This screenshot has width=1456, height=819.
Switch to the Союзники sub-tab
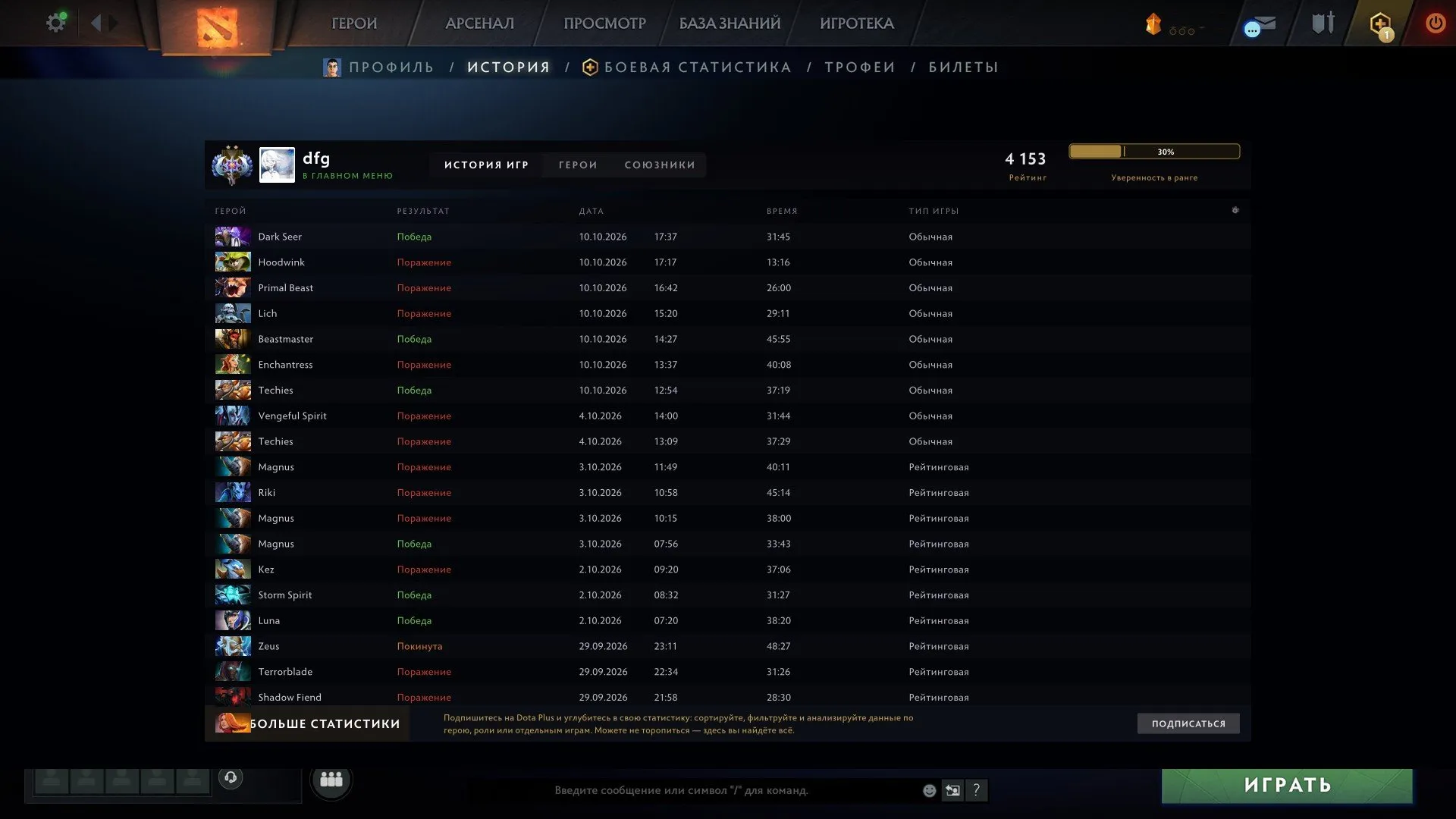[660, 165]
